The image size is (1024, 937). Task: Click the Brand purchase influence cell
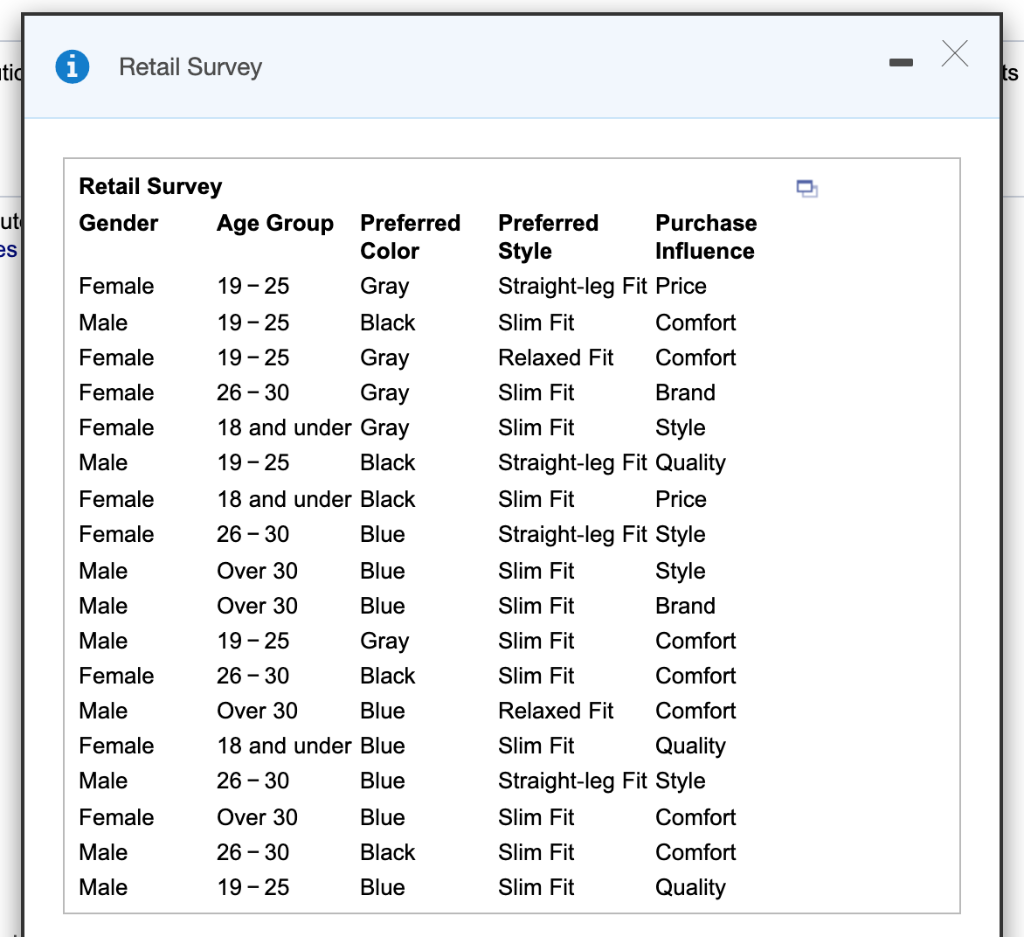685,392
